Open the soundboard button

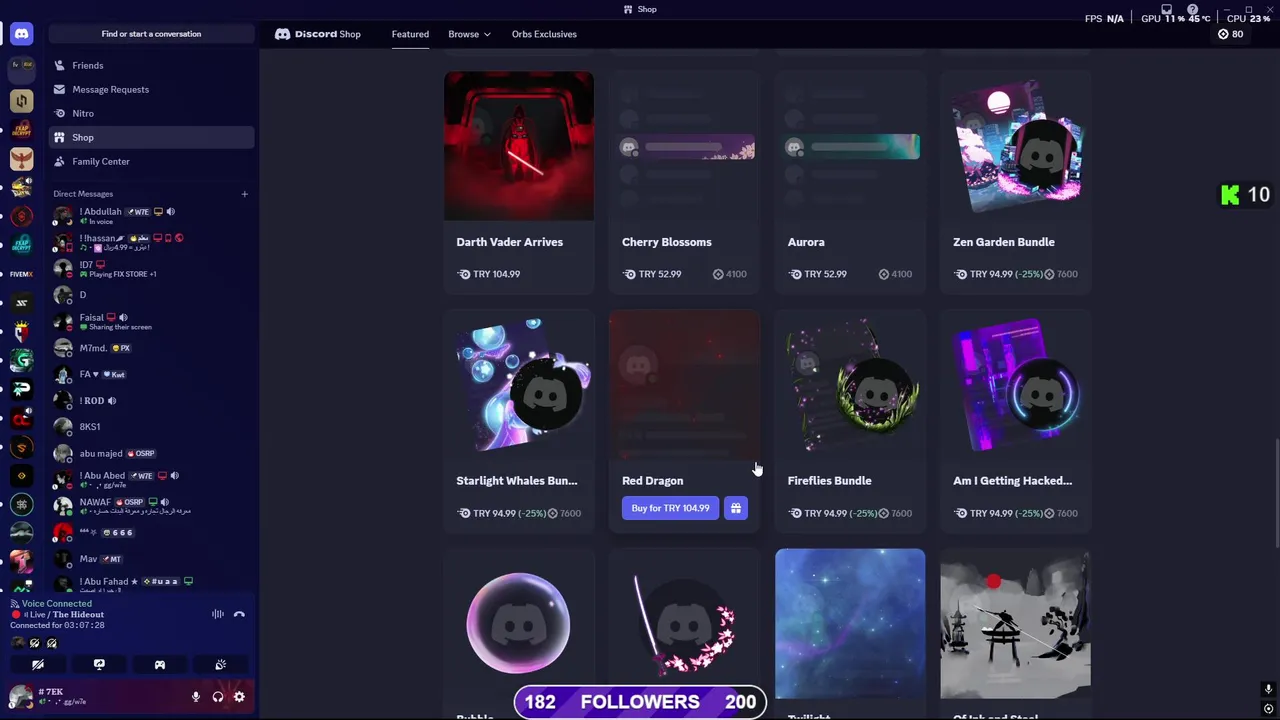click(x=221, y=664)
